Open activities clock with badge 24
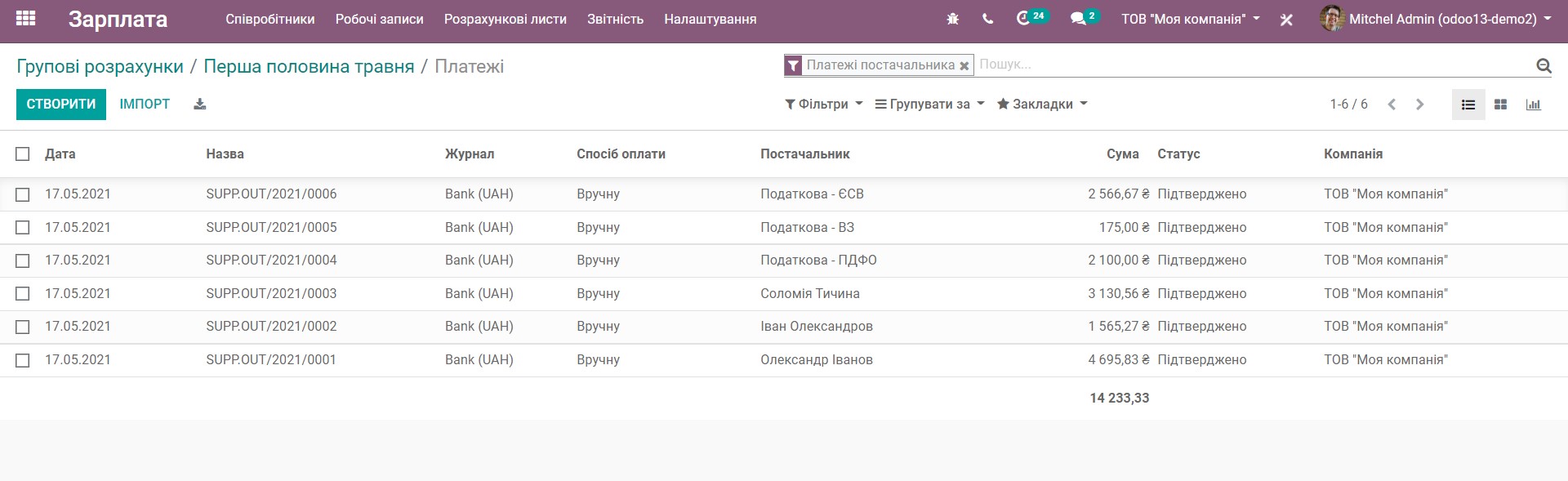Screen dimensions: 1568x481 pyautogui.click(x=1031, y=17)
